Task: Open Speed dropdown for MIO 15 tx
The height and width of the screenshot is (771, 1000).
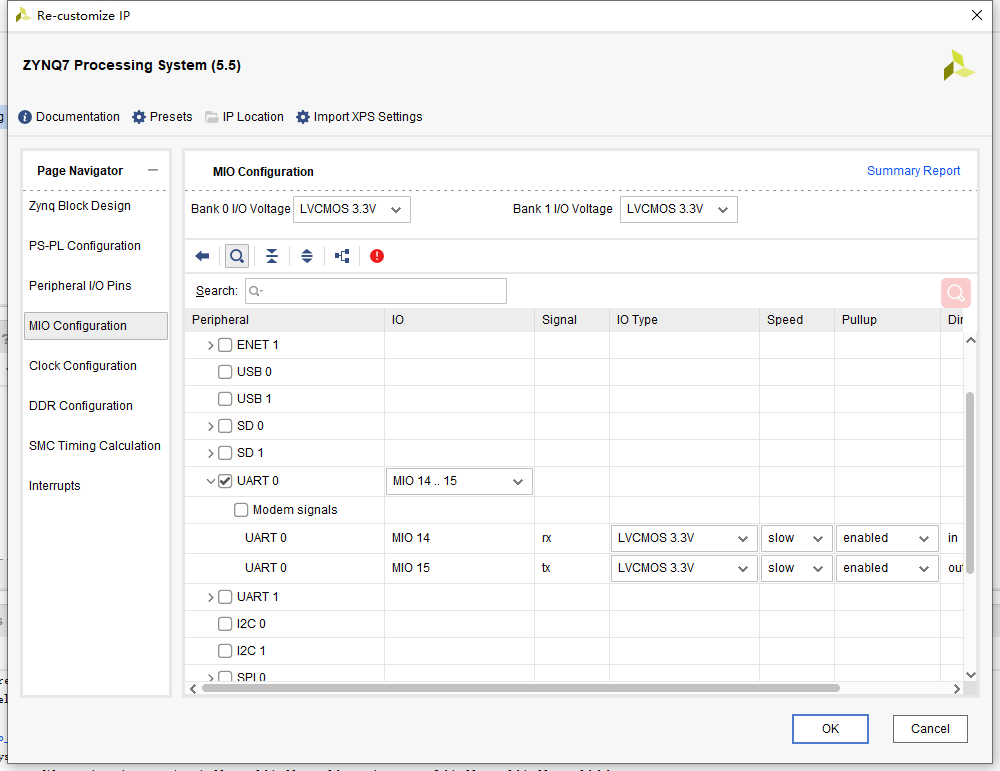Action: 797,568
